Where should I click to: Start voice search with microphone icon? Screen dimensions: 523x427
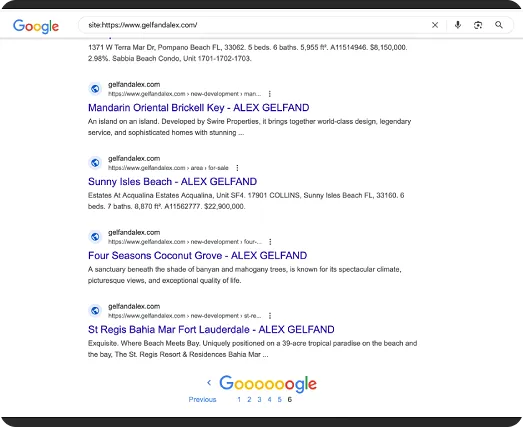(458, 25)
